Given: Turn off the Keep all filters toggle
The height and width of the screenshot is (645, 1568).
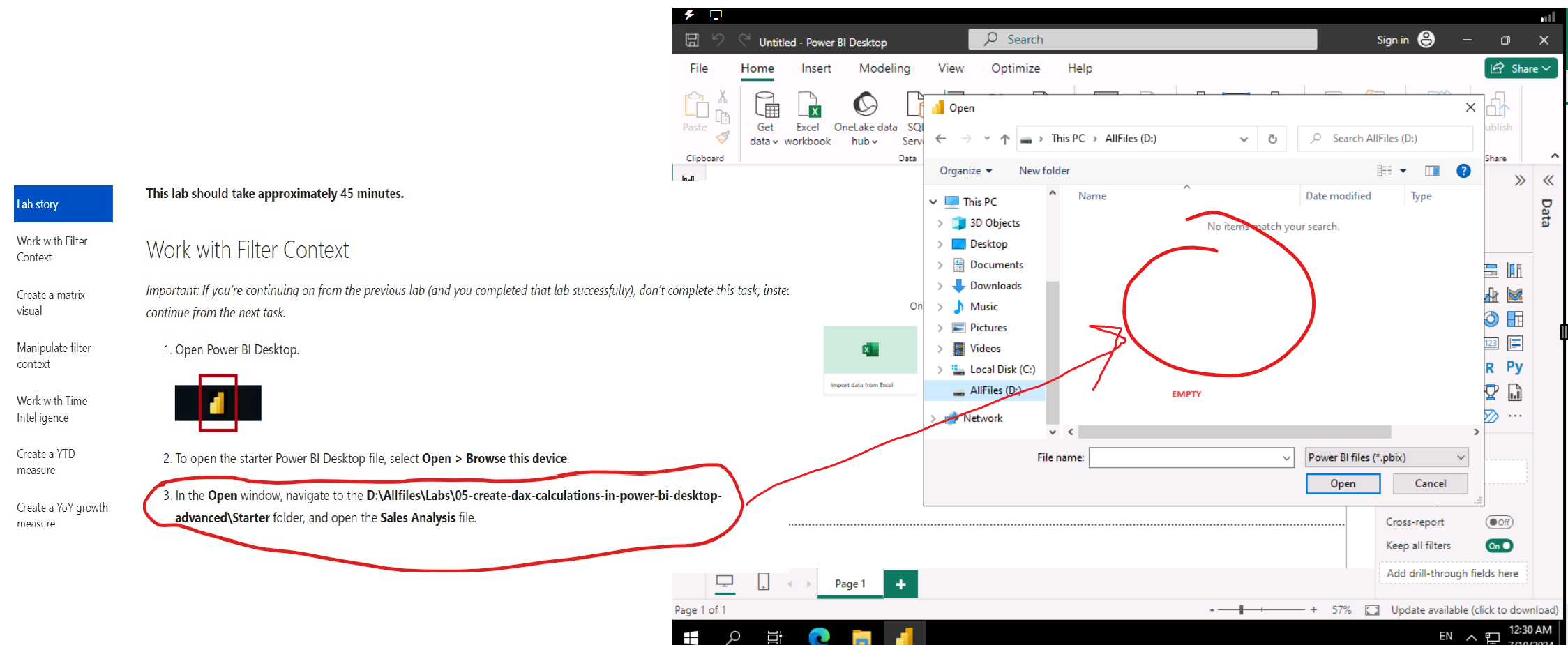Looking at the screenshot, I should 1499,546.
